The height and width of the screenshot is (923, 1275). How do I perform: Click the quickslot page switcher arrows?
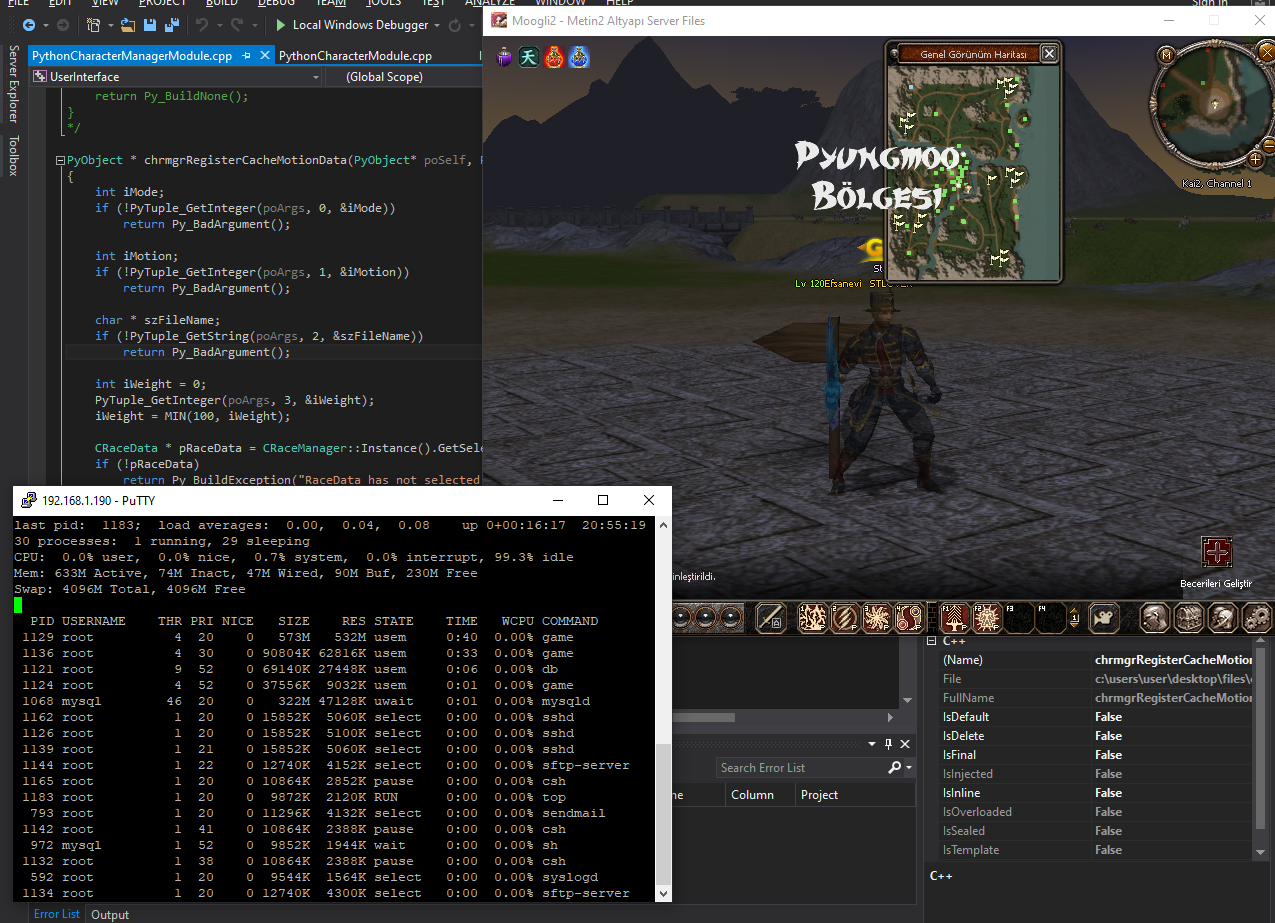(x=1074, y=618)
